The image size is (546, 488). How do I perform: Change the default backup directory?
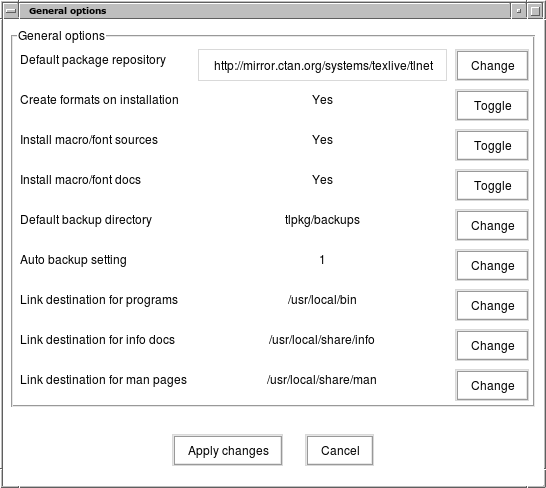point(492,225)
